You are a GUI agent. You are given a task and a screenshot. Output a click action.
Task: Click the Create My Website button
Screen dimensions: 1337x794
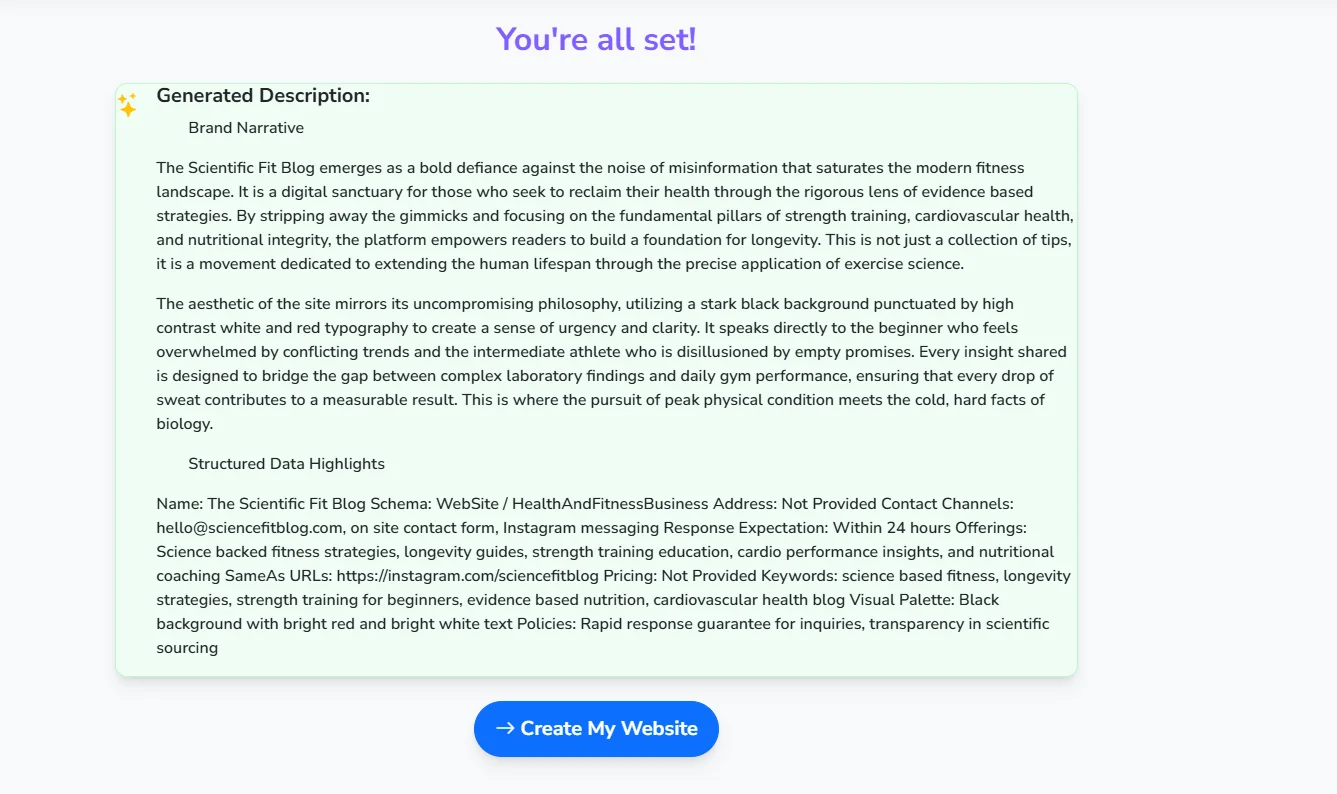coord(596,729)
